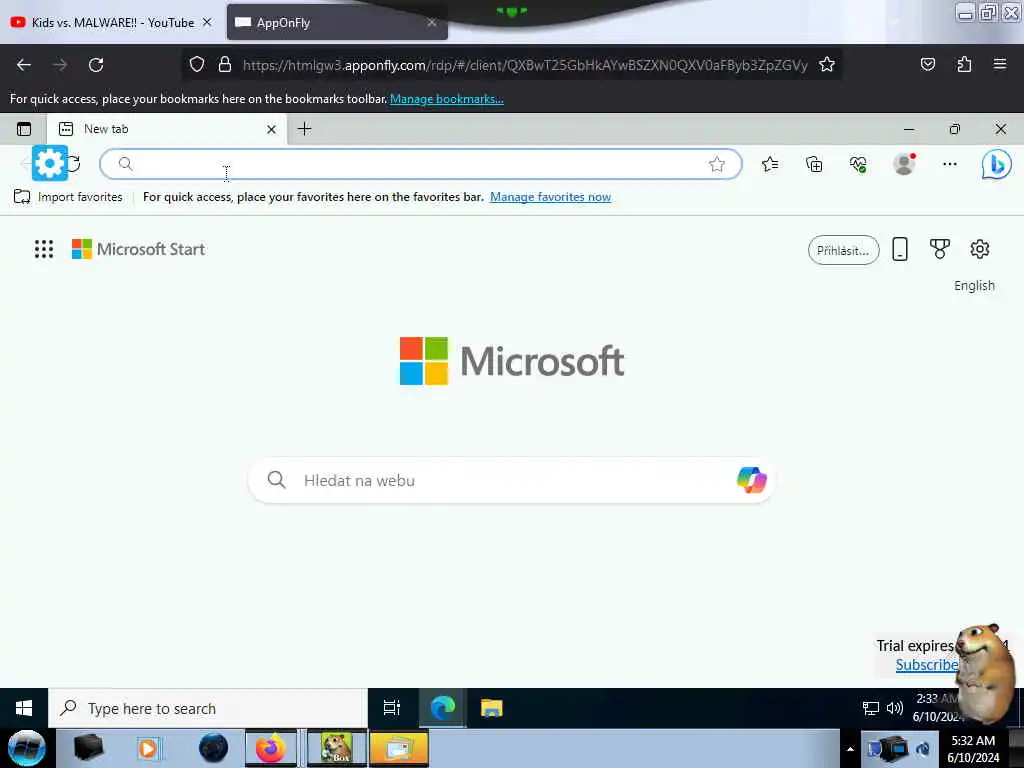Go back in Firefox history
1024x768 pixels.
pos(24,65)
